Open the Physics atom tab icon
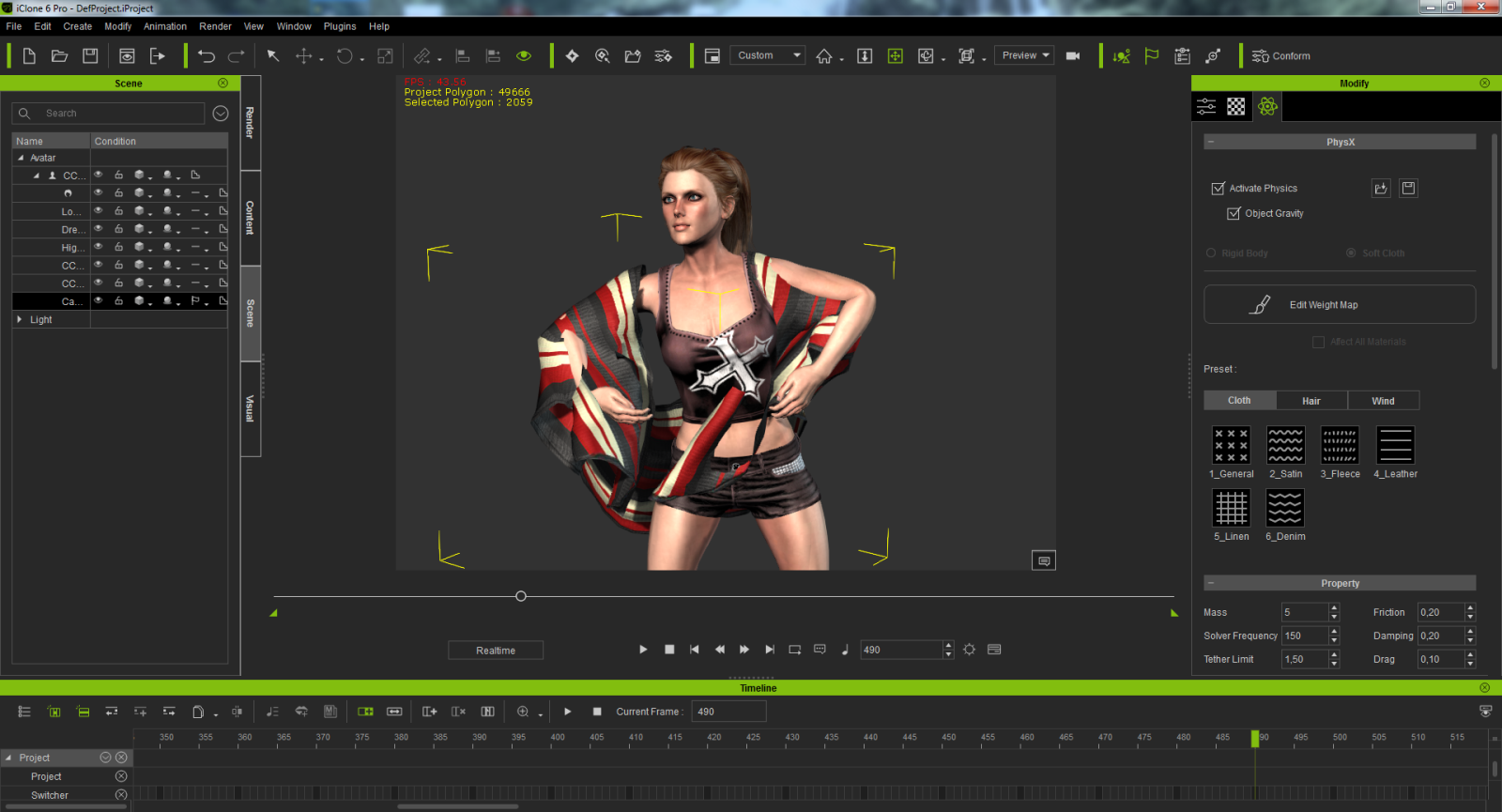This screenshot has height=812, width=1502. (1267, 107)
